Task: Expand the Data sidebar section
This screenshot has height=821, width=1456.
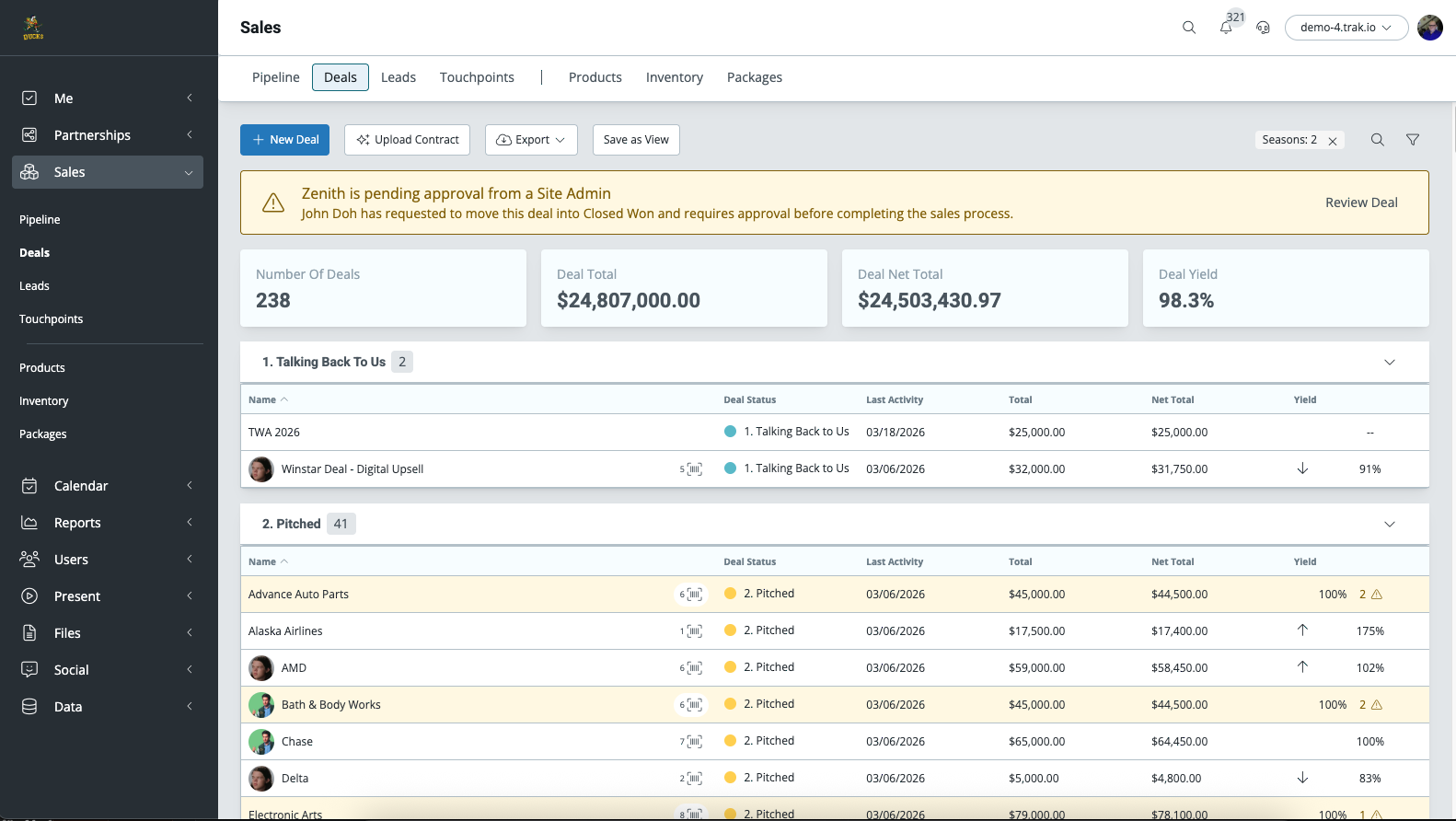Action: (x=190, y=707)
